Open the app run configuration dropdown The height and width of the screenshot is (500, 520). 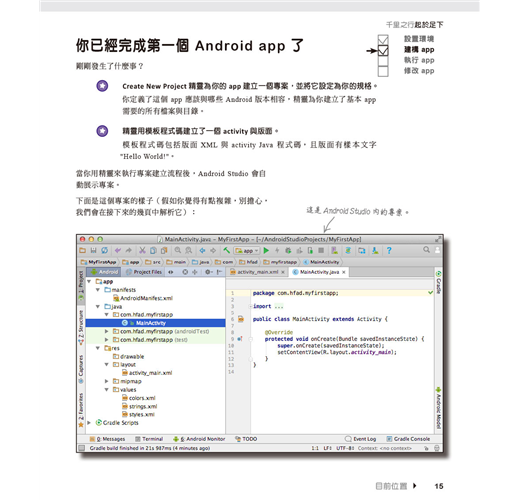pyautogui.click(x=247, y=250)
